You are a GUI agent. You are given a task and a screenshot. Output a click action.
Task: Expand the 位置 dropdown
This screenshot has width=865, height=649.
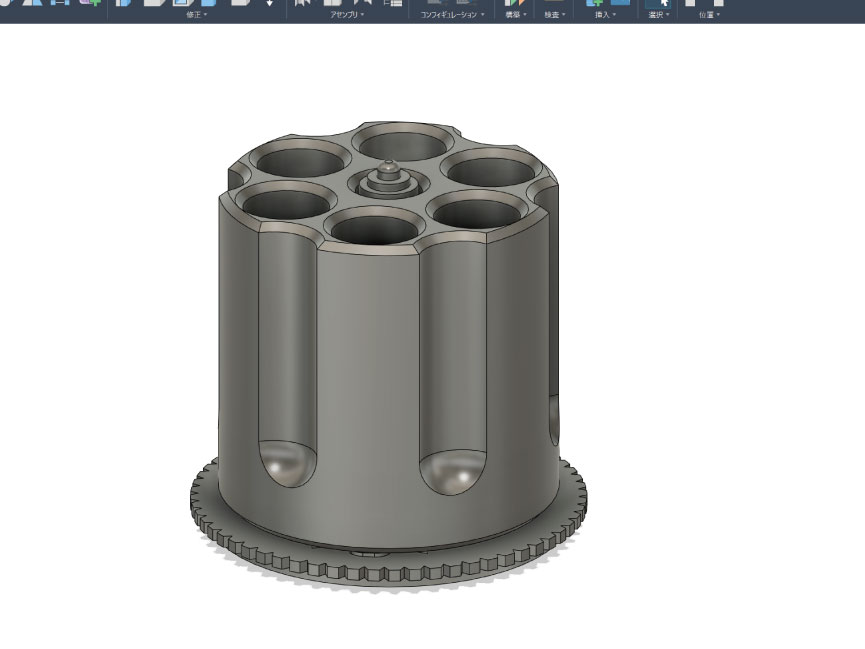(706, 16)
